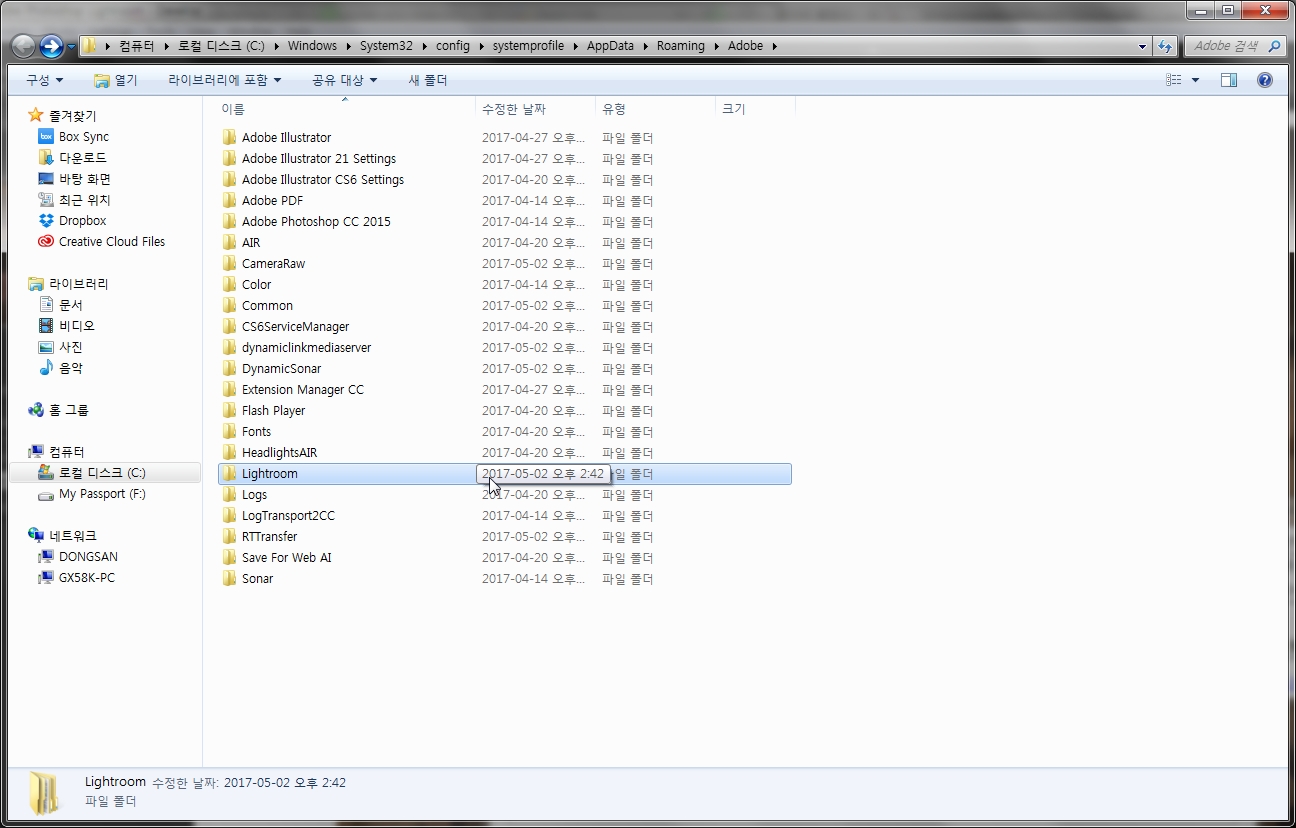Select 홈 그룹 in the sidebar
Screen dimensions: 1296x828
point(69,410)
